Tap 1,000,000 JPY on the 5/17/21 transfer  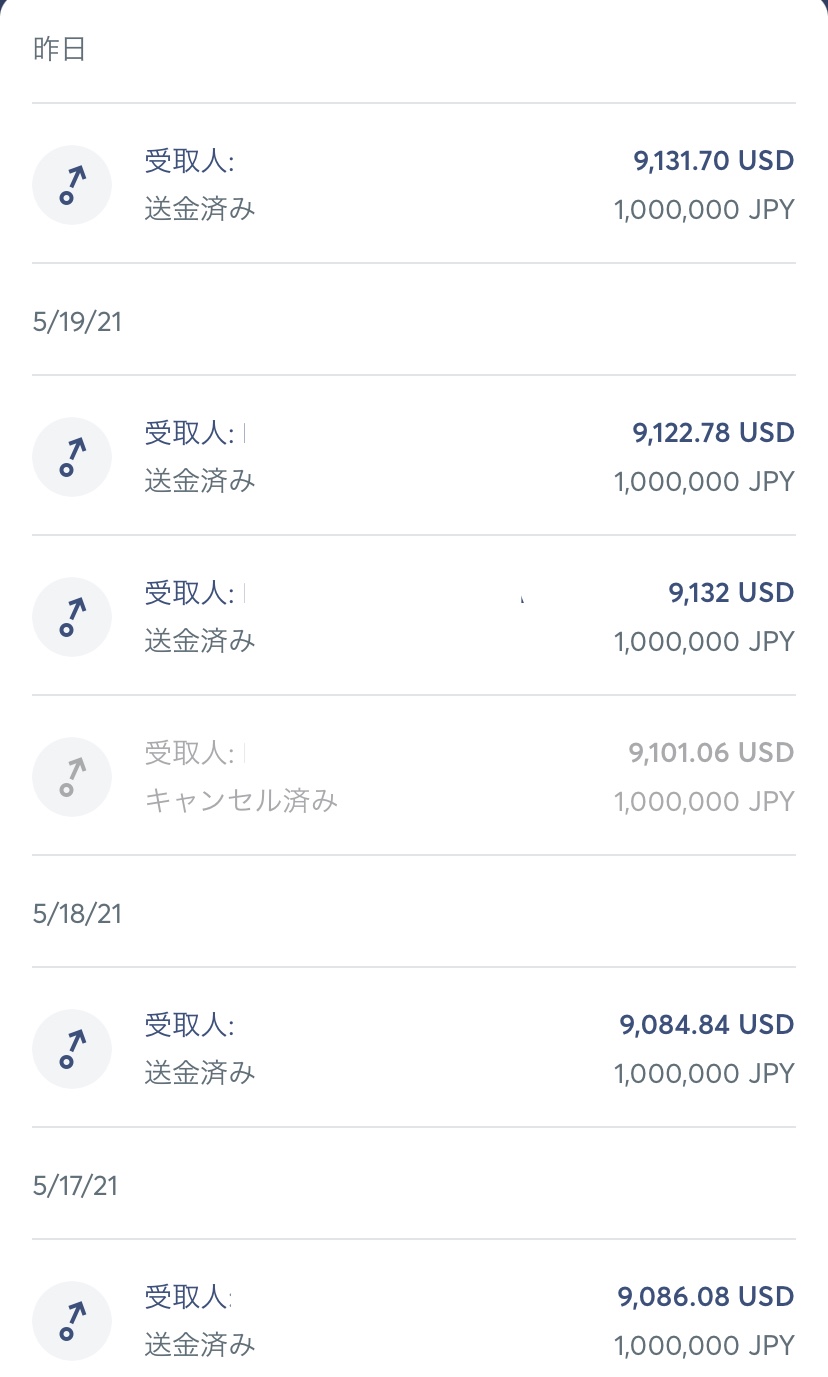(x=704, y=1345)
